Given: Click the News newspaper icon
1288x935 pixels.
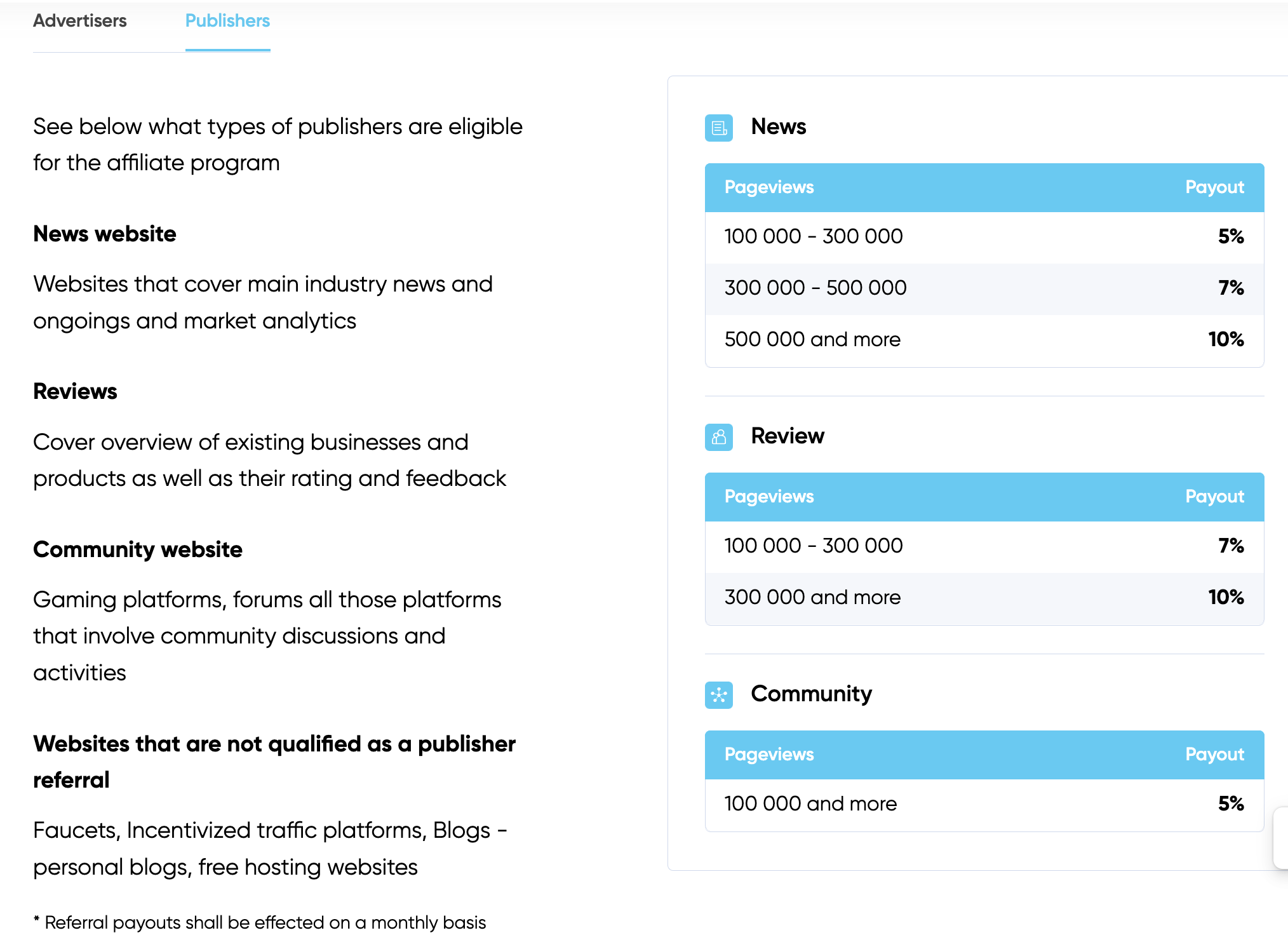Looking at the screenshot, I should (718, 128).
